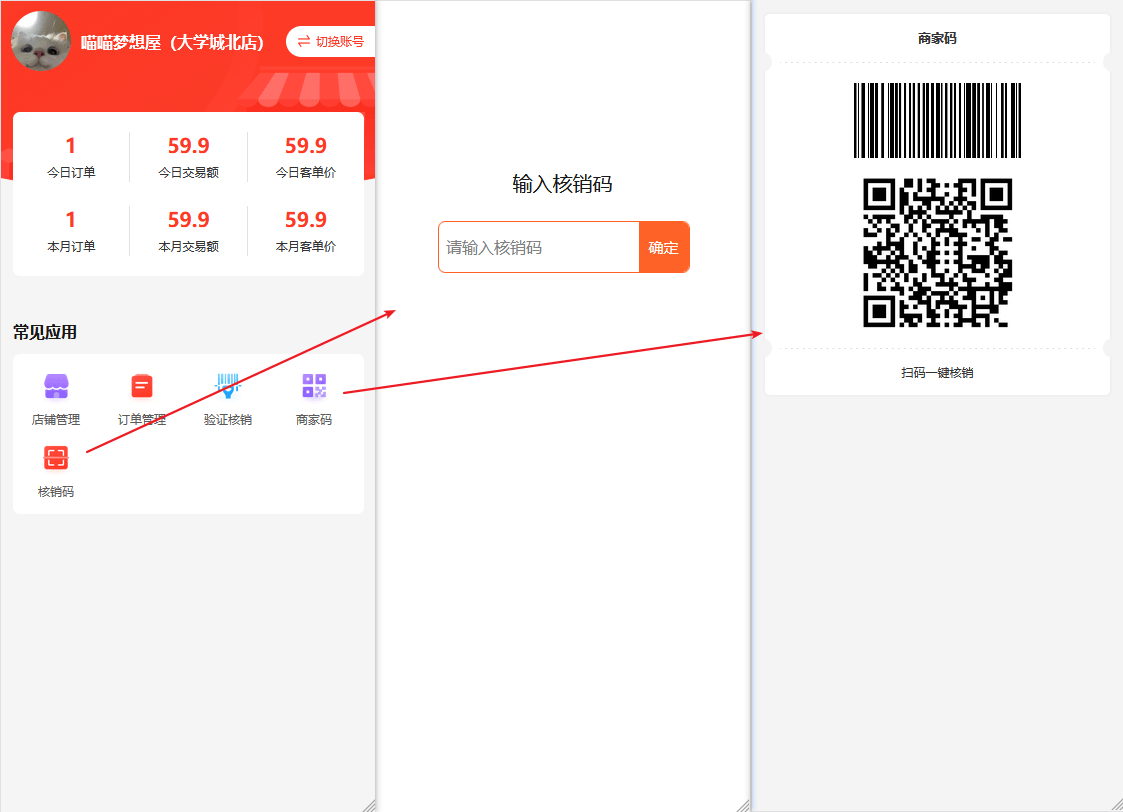Select the 今日客单价 value 59.9

coord(306,145)
